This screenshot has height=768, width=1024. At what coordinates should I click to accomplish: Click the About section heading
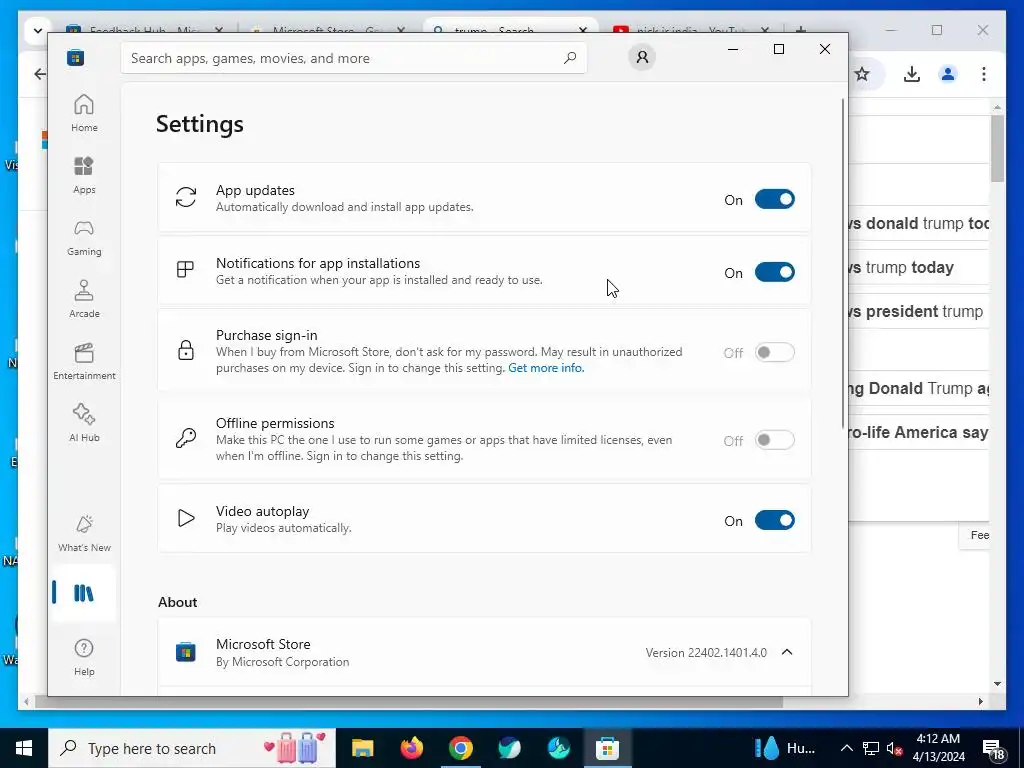[x=178, y=602]
